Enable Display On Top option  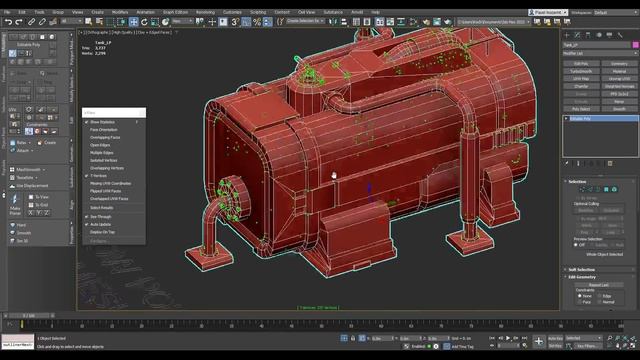coord(102,232)
